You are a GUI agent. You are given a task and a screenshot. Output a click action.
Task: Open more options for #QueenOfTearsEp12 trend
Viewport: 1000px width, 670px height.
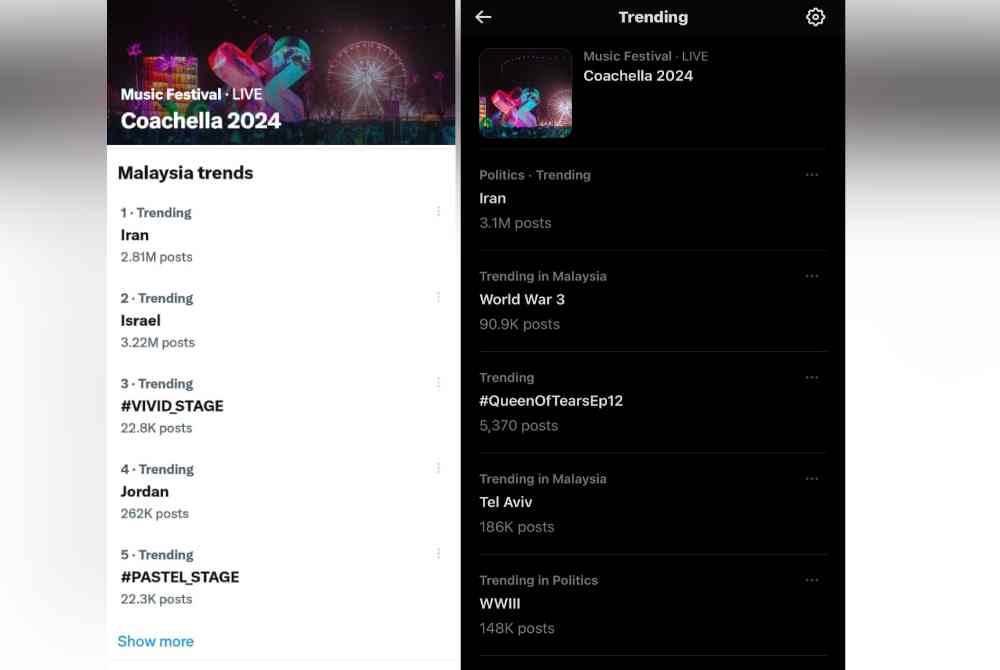click(811, 377)
